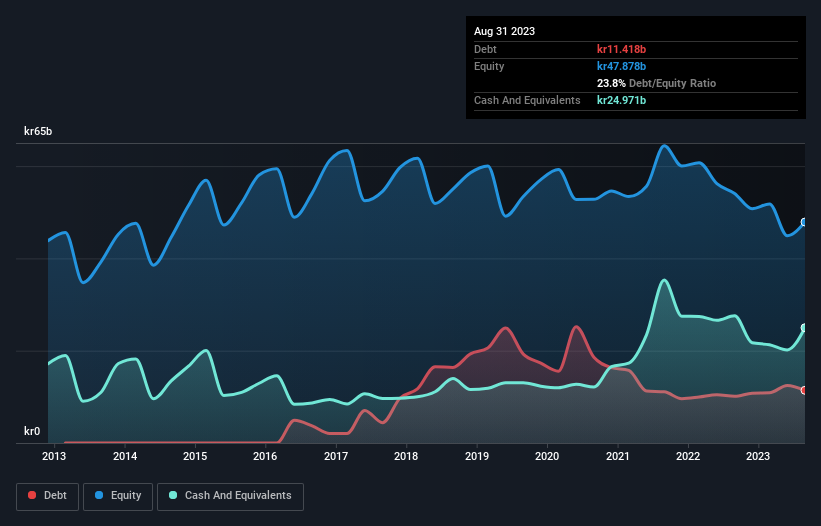The image size is (821, 526).
Task: Click the kr0 y-axis label
Action: click(x=32, y=432)
